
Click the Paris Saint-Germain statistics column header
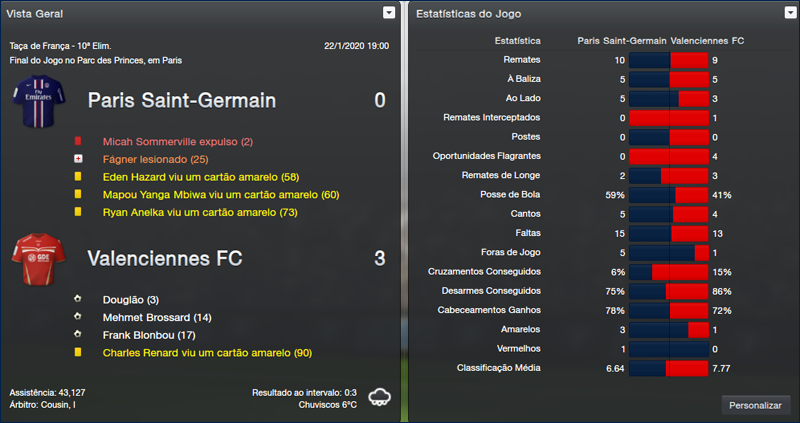tap(622, 41)
